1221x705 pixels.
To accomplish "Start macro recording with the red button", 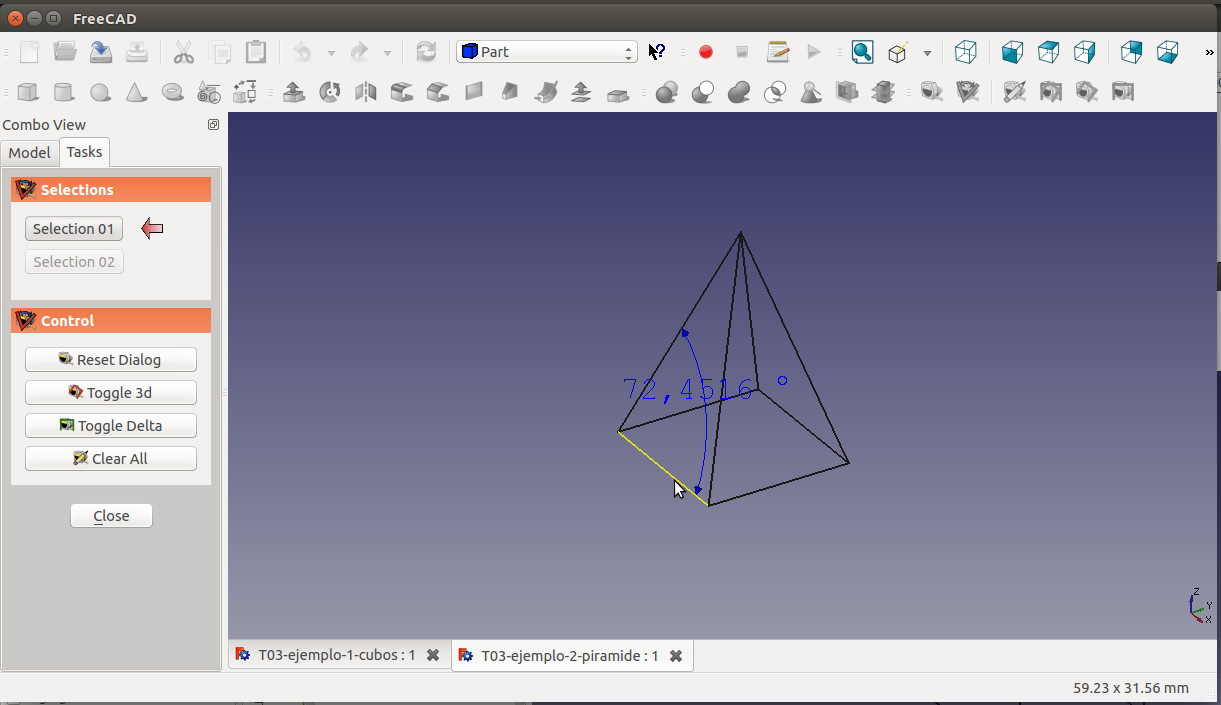I will click(x=706, y=52).
